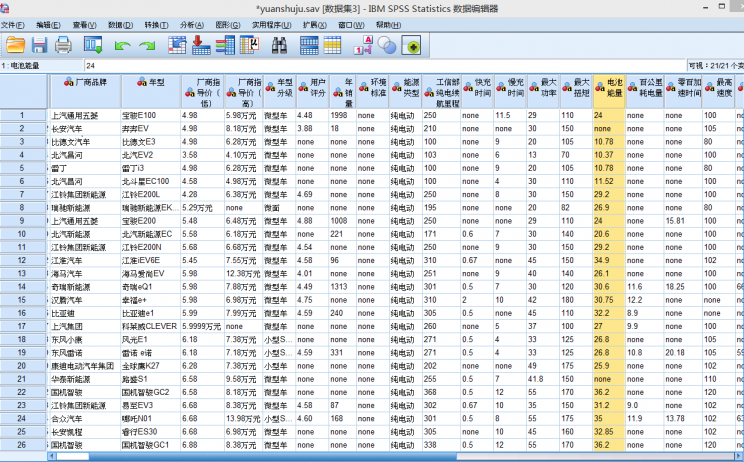The image size is (744, 462).
Task: Click the overlapping circles variable sets icon
Action: (x=387, y=45)
